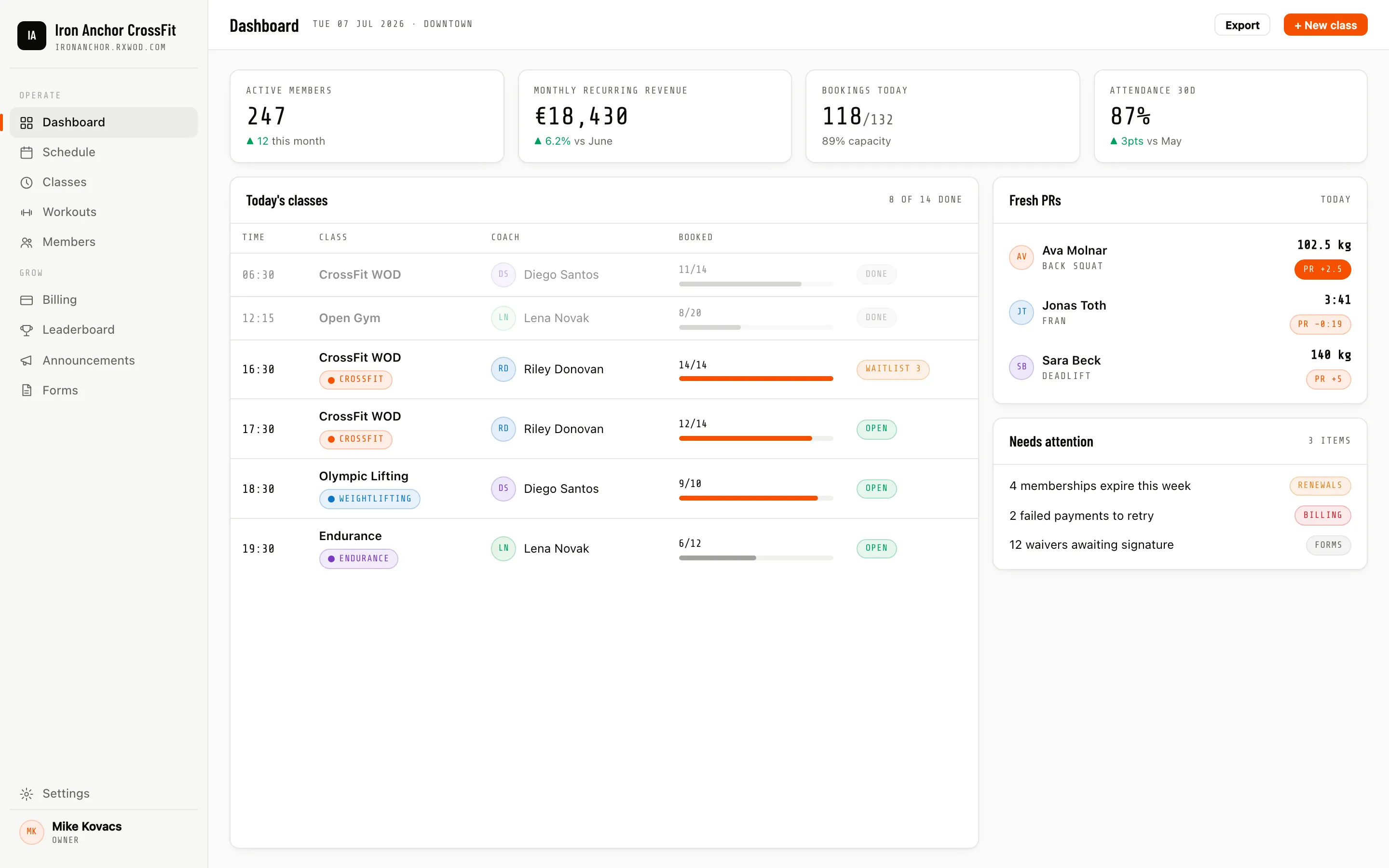This screenshot has width=1389, height=868.
Task: Open the Forms menu item
Action: point(104,391)
